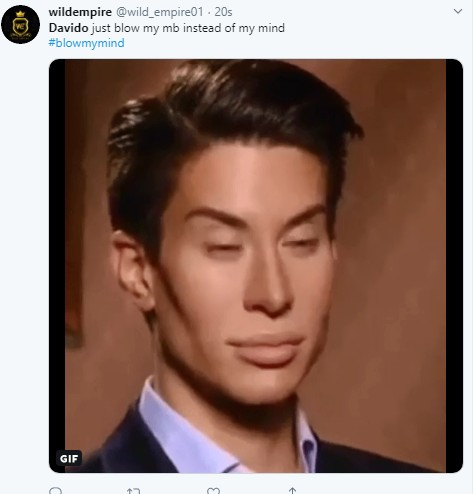
Task: Open the wildempire display name link
Action: coord(80,12)
